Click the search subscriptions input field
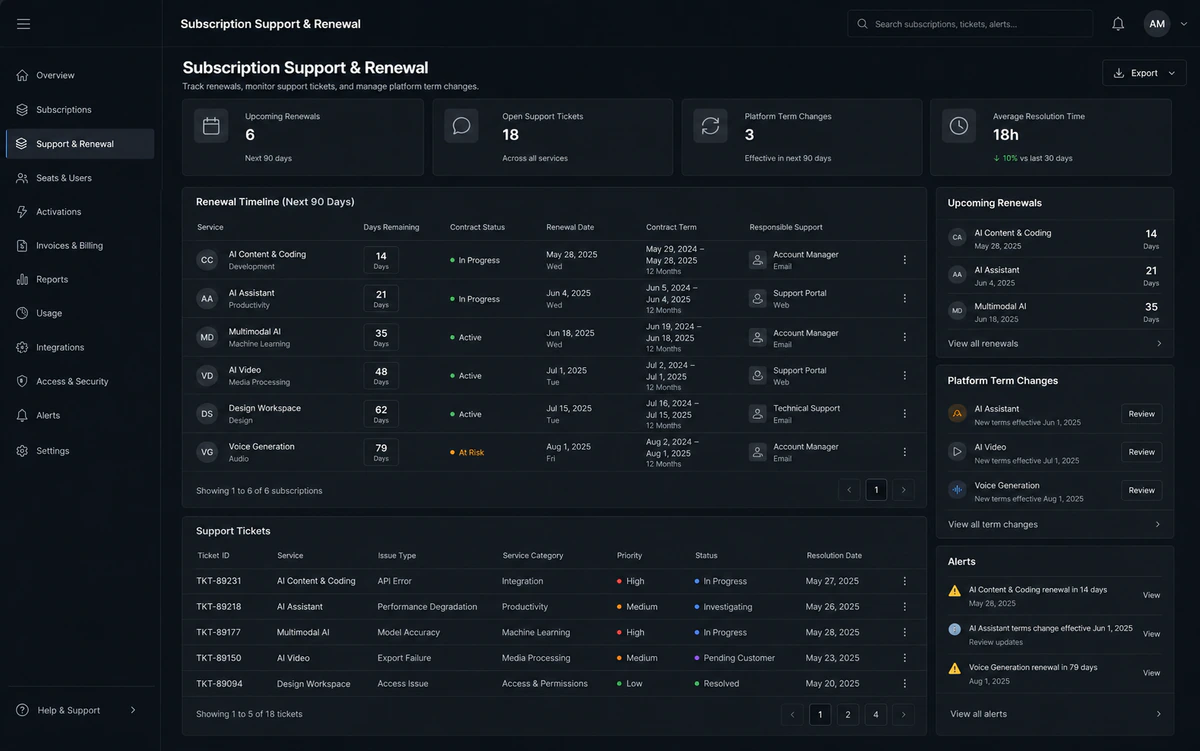 (970, 24)
